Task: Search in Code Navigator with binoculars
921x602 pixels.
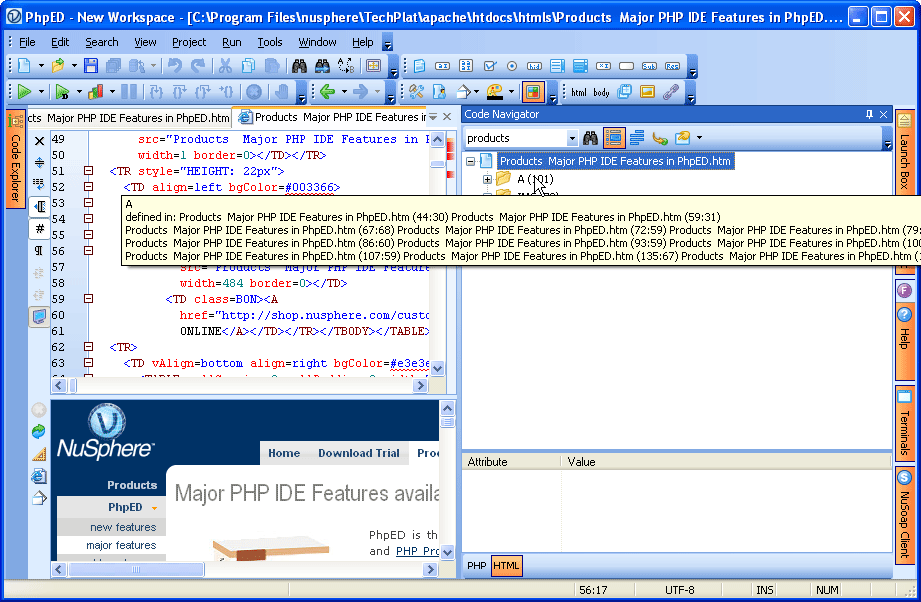Action: [x=590, y=138]
